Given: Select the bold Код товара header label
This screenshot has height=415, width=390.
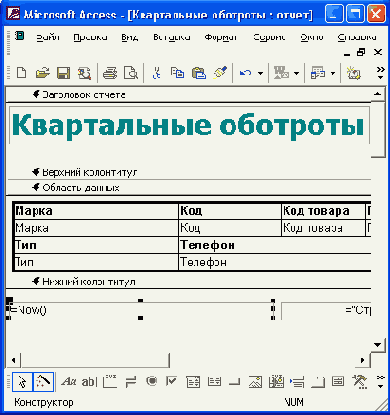Looking at the screenshot, I should (x=323, y=211).
